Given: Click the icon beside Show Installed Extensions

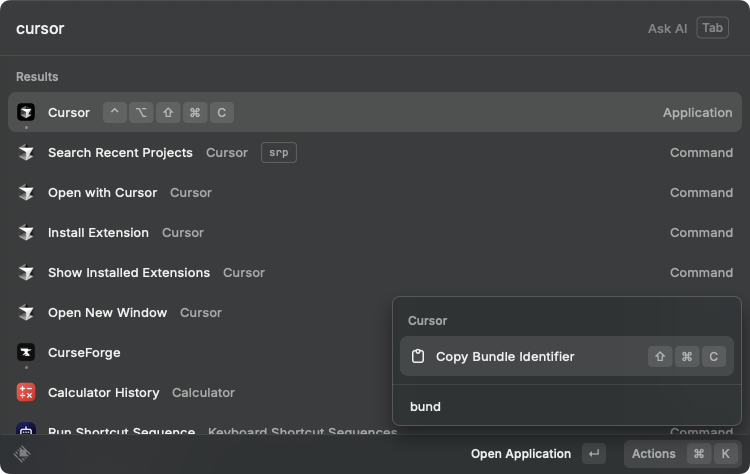Looking at the screenshot, I should (26, 273).
